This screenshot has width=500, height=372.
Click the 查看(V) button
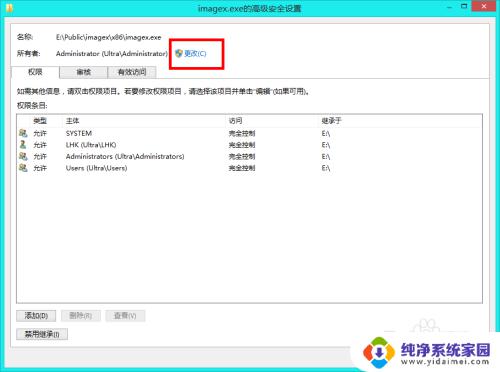(125, 316)
